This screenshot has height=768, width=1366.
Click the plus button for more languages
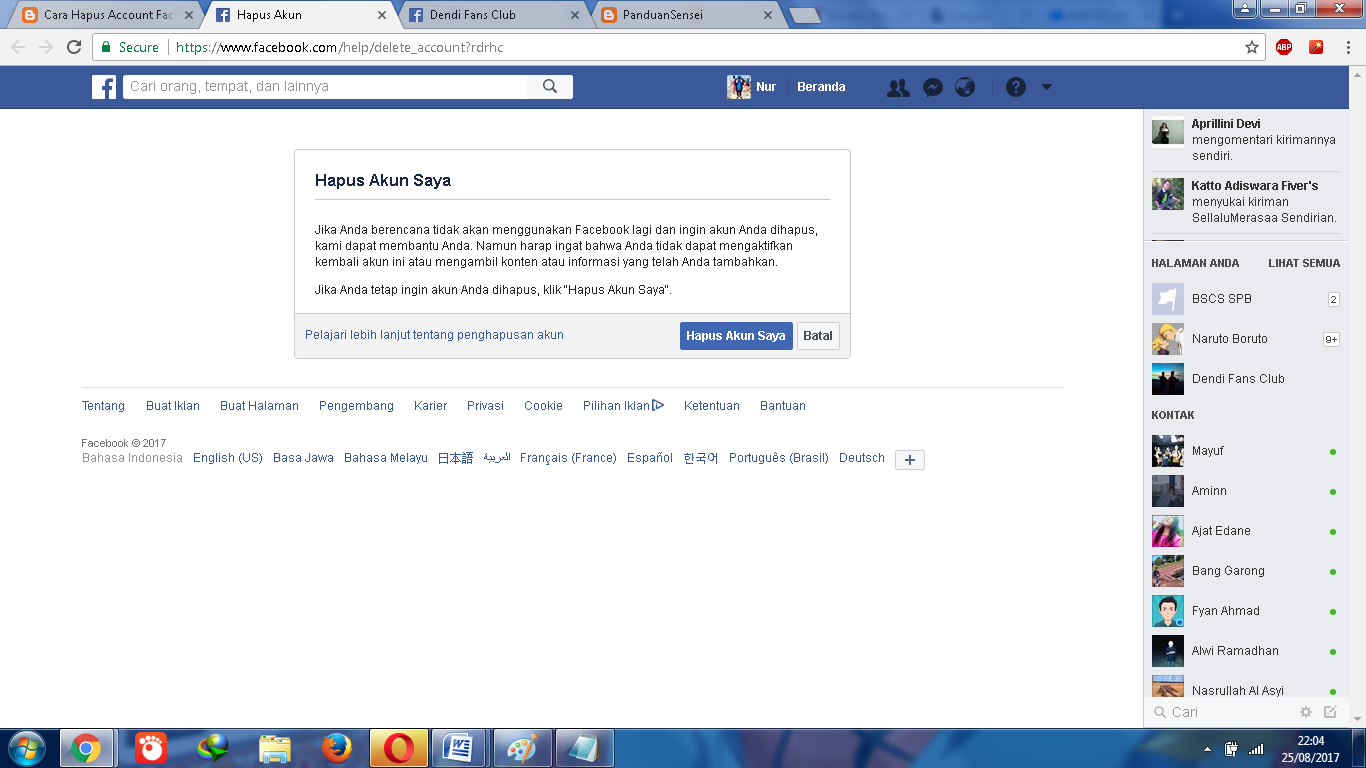910,460
